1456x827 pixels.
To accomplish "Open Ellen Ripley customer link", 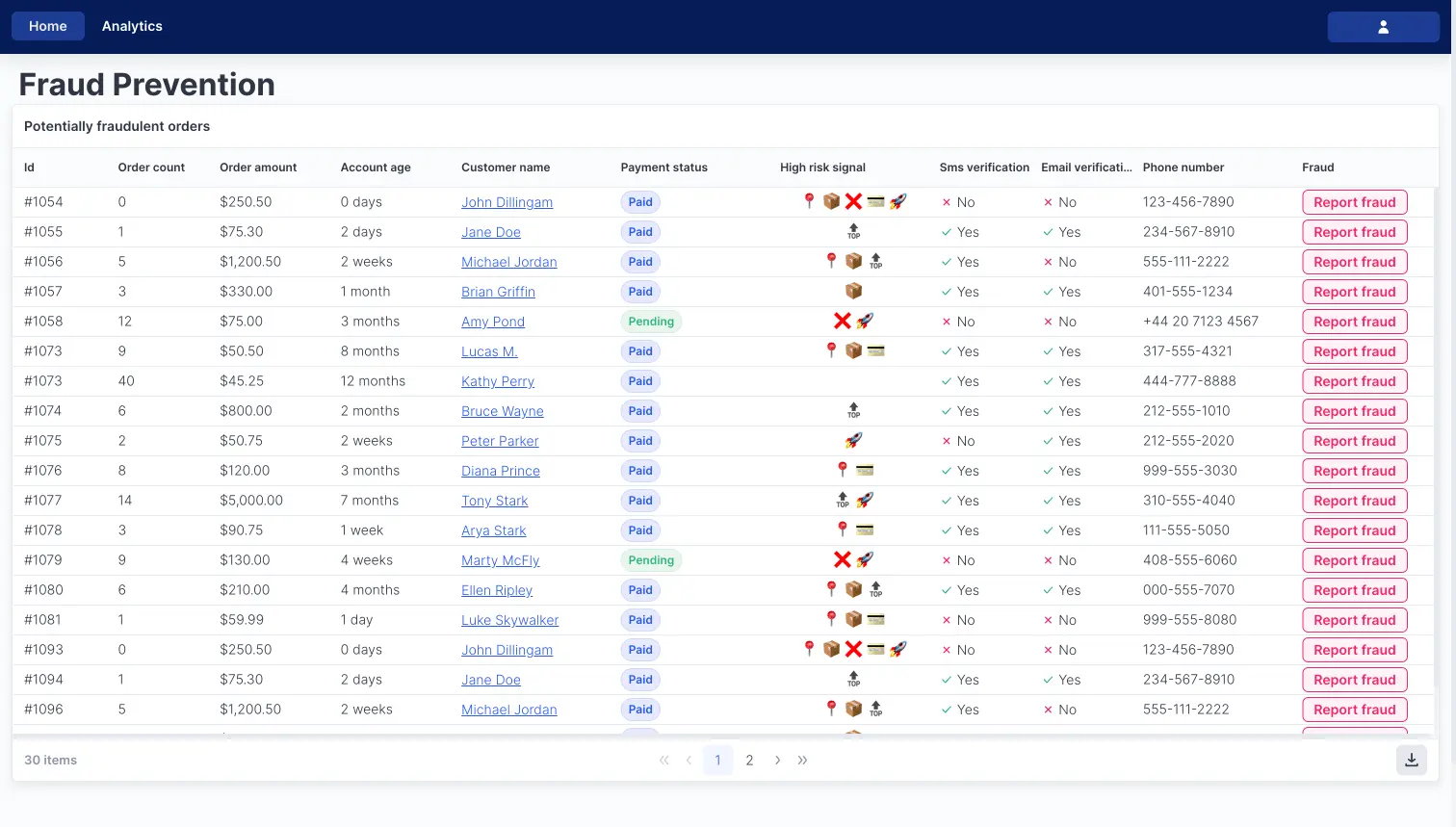I will 497,590.
